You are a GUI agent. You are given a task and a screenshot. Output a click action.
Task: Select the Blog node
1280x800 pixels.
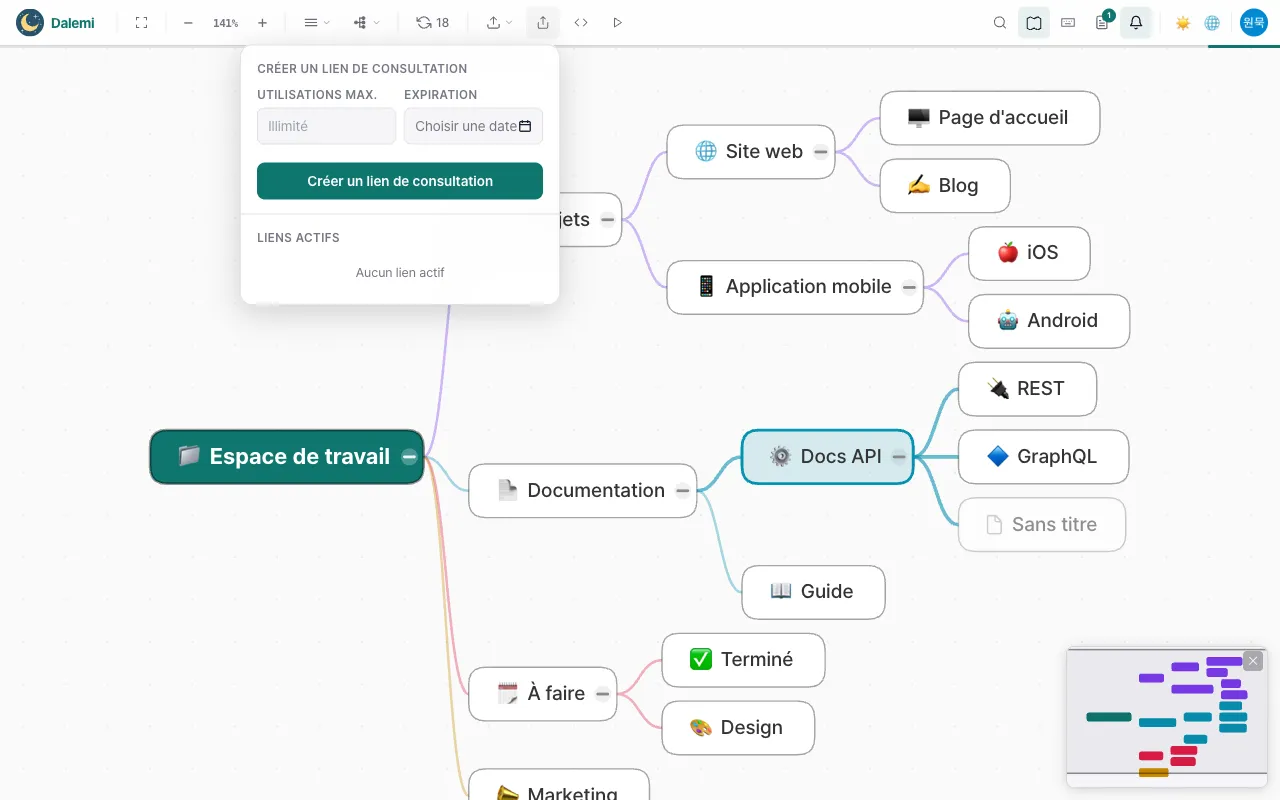click(945, 186)
